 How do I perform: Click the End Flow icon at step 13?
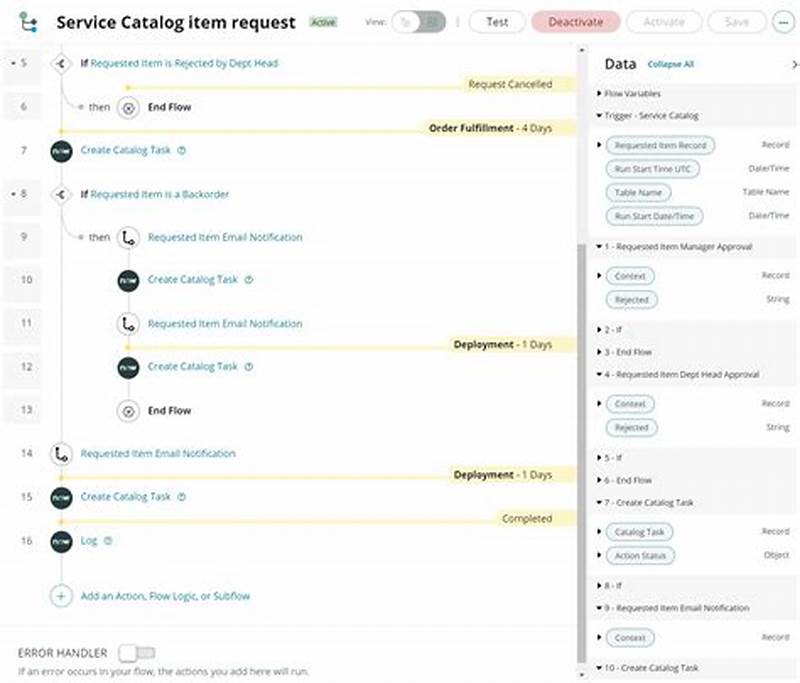coord(127,410)
